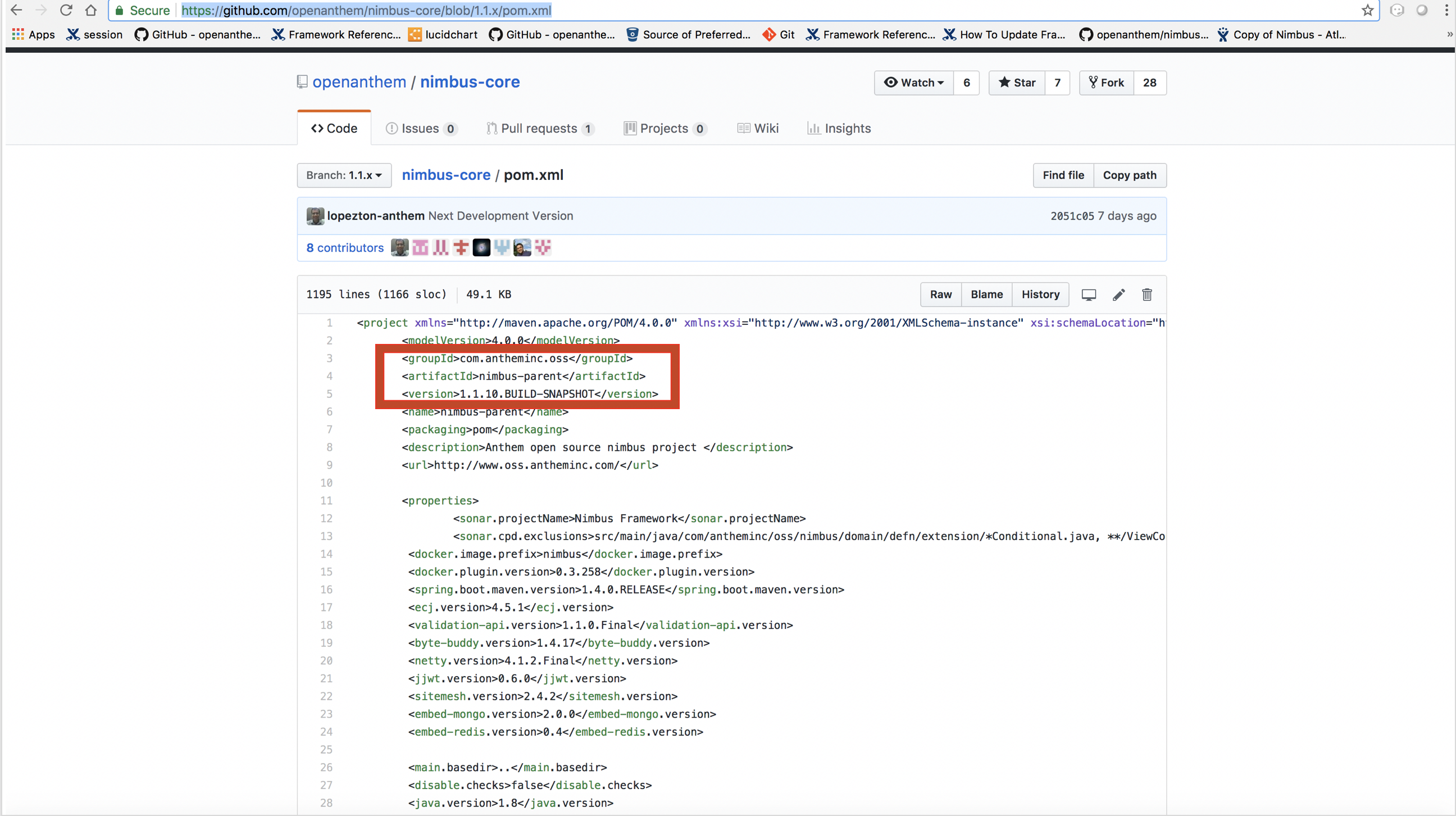Open Watch notifications dropdown
This screenshot has width=1456, height=816.
pos(914,83)
